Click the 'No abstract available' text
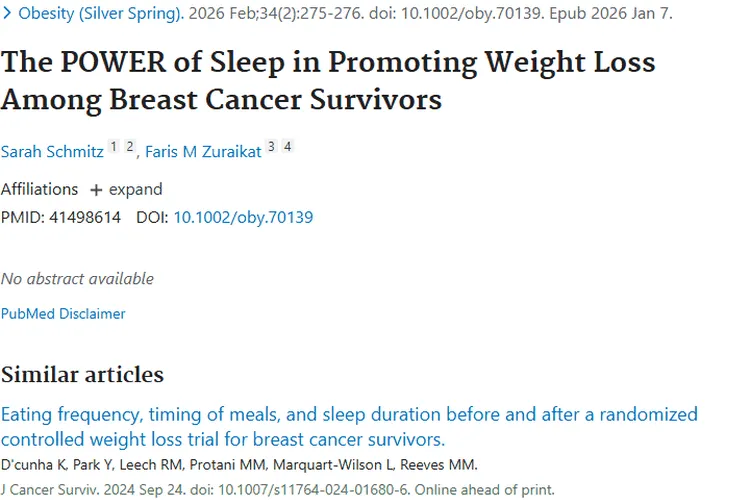 77,278
